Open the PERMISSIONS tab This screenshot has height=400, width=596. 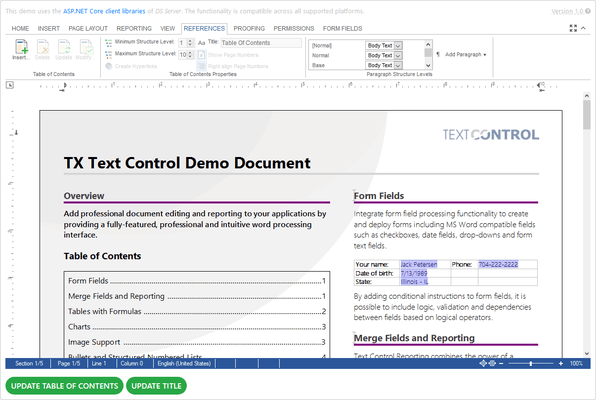(x=294, y=29)
